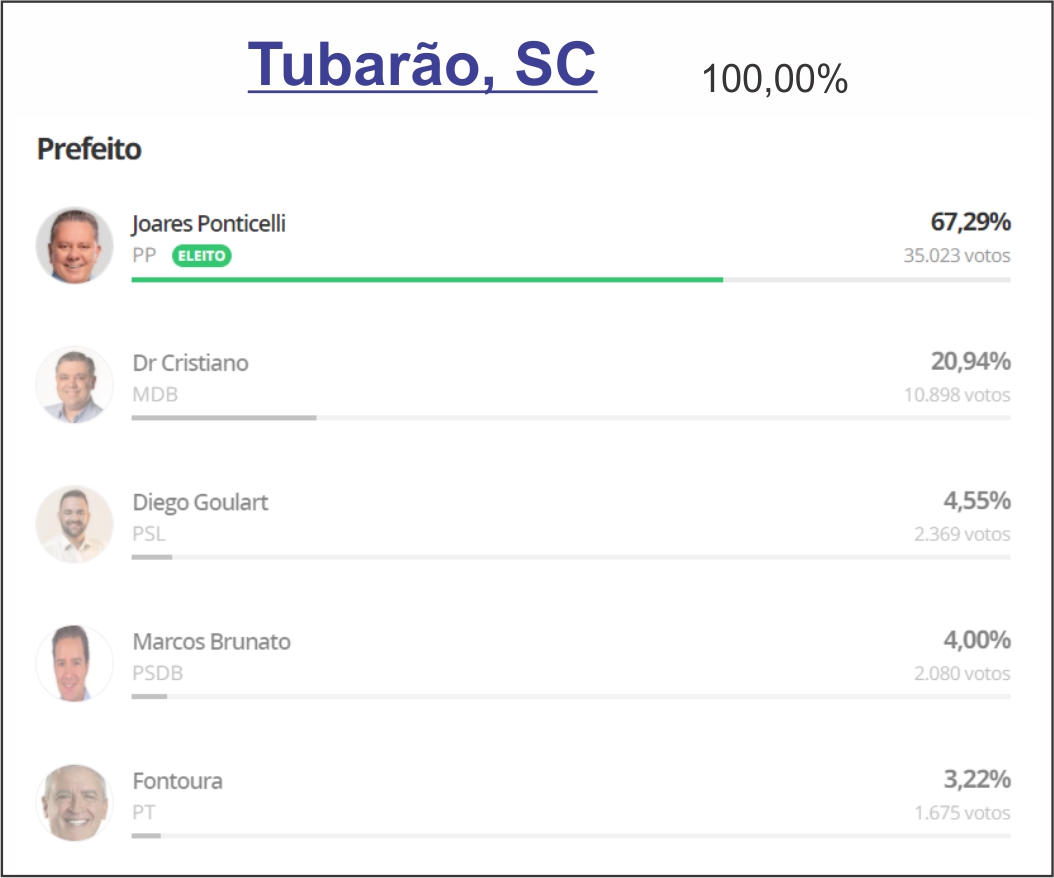Click the 67,29% percentage figure

coord(971,222)
